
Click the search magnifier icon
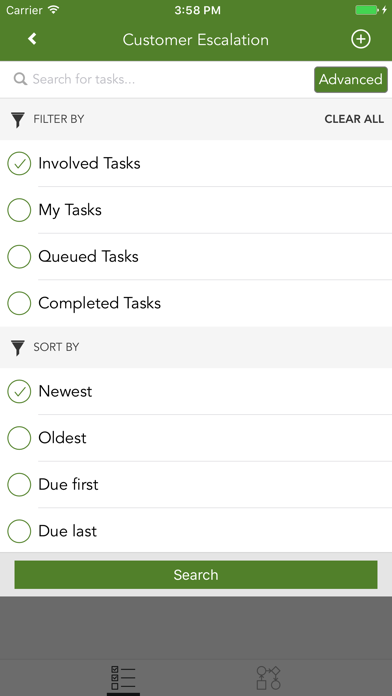(x=20, y=79)
